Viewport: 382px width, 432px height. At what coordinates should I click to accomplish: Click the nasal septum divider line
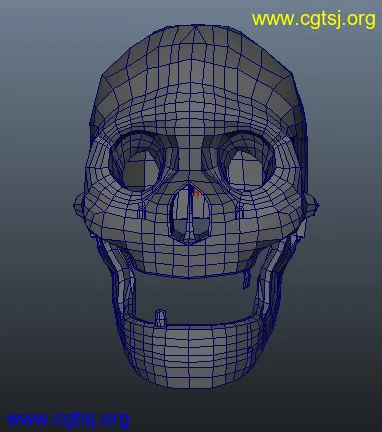190,213
